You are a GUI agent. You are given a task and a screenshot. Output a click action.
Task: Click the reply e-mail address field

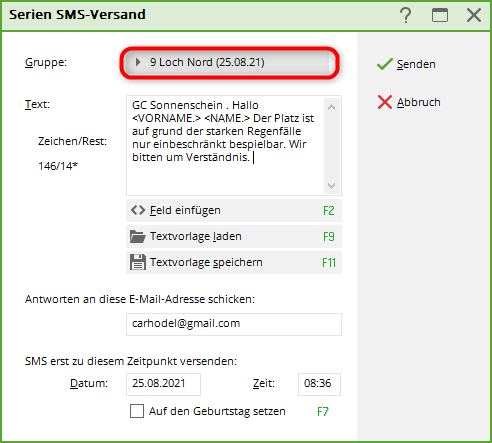[x=234, y=324]
